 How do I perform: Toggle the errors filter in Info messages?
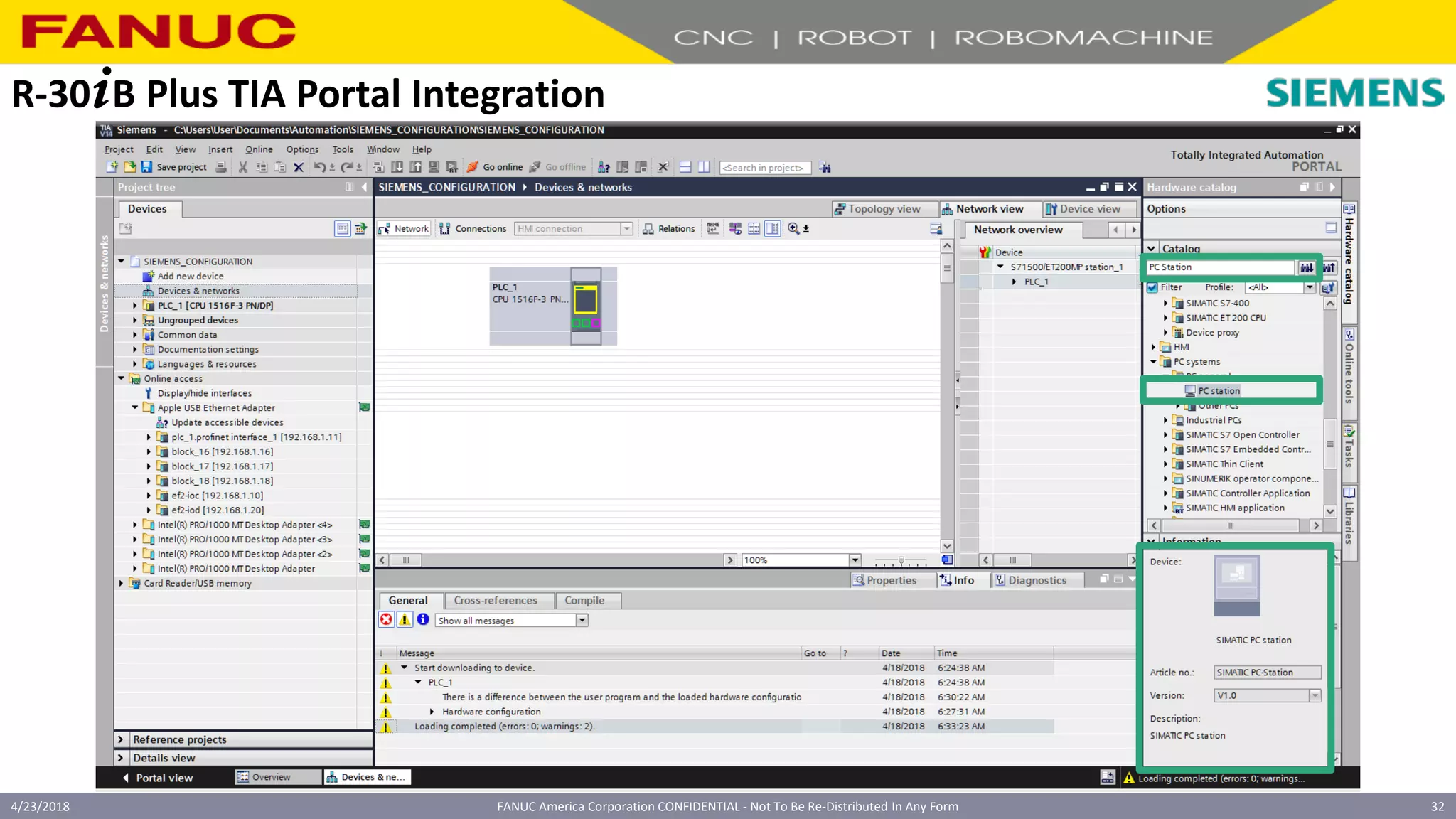386,620
